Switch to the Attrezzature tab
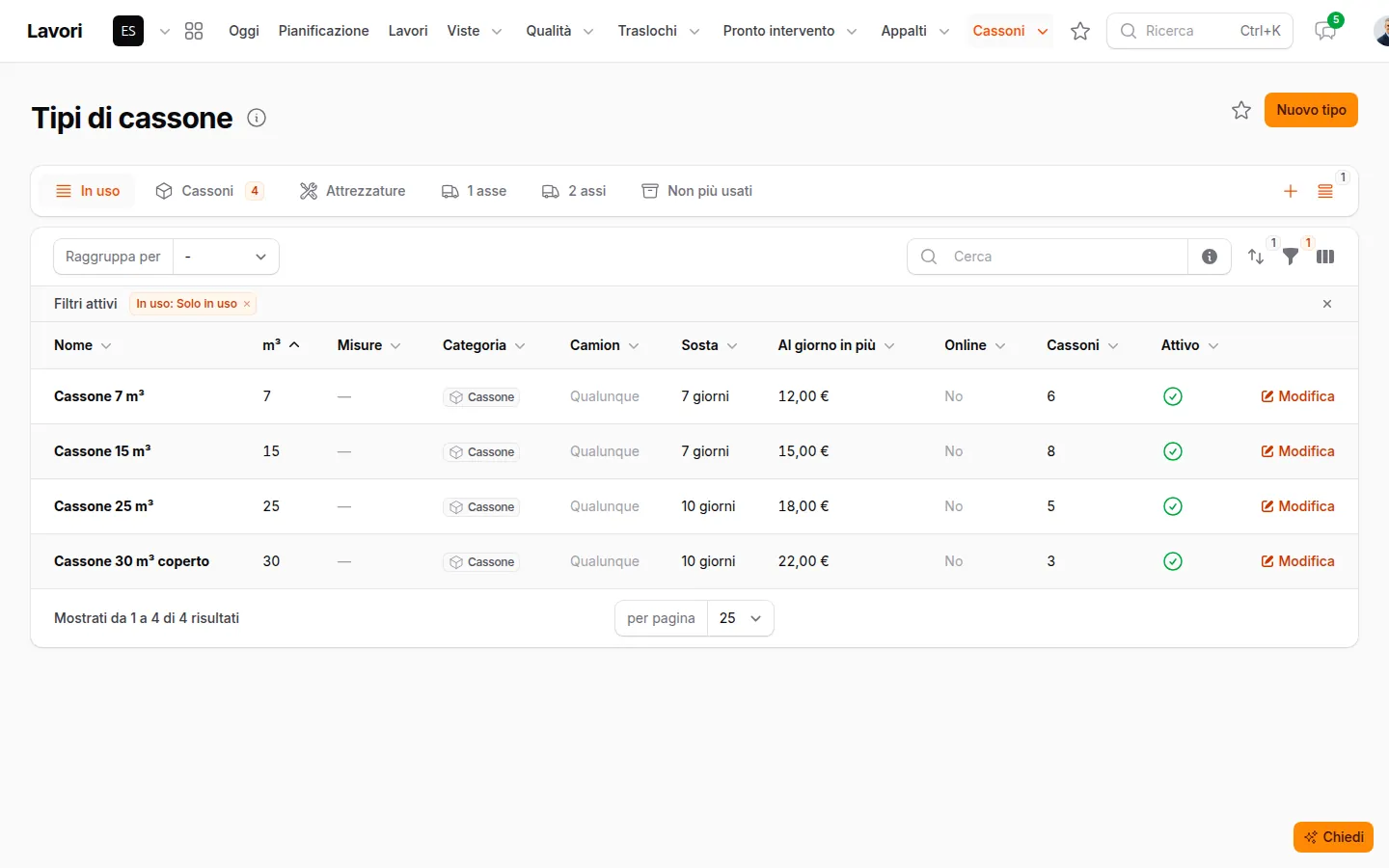This screenshot has width=1389, height=868. click(353, 191)
